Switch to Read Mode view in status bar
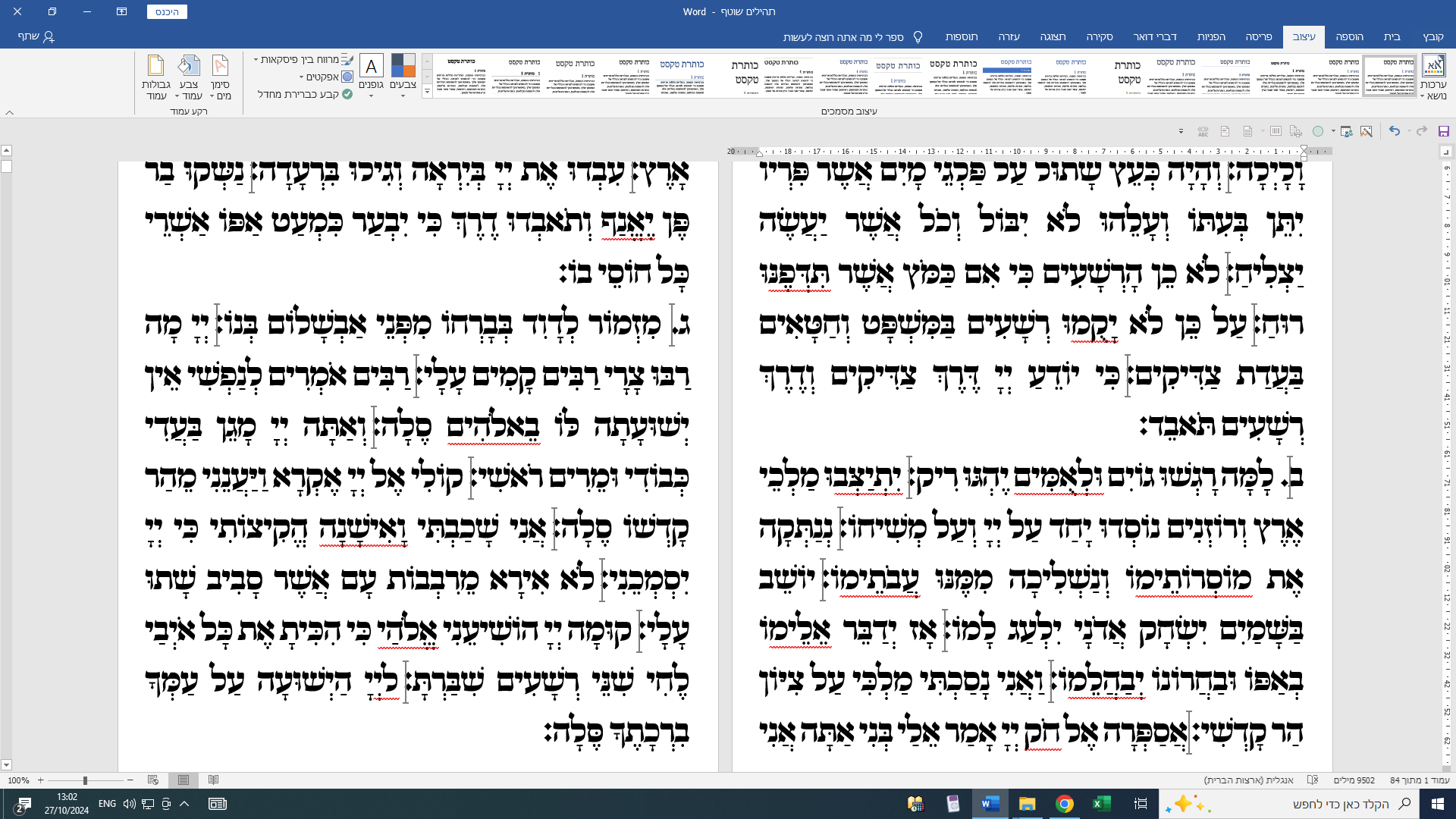Image resolution: width=1456 pixels, height=819 pixels. pyautogui.click(x=214, y=780)
